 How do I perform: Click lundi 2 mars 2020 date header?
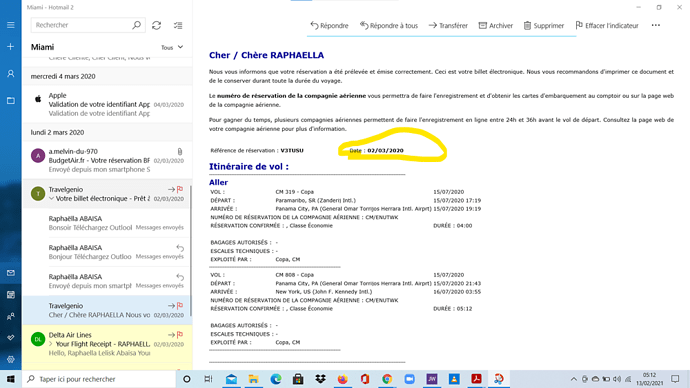pos(57,132)
